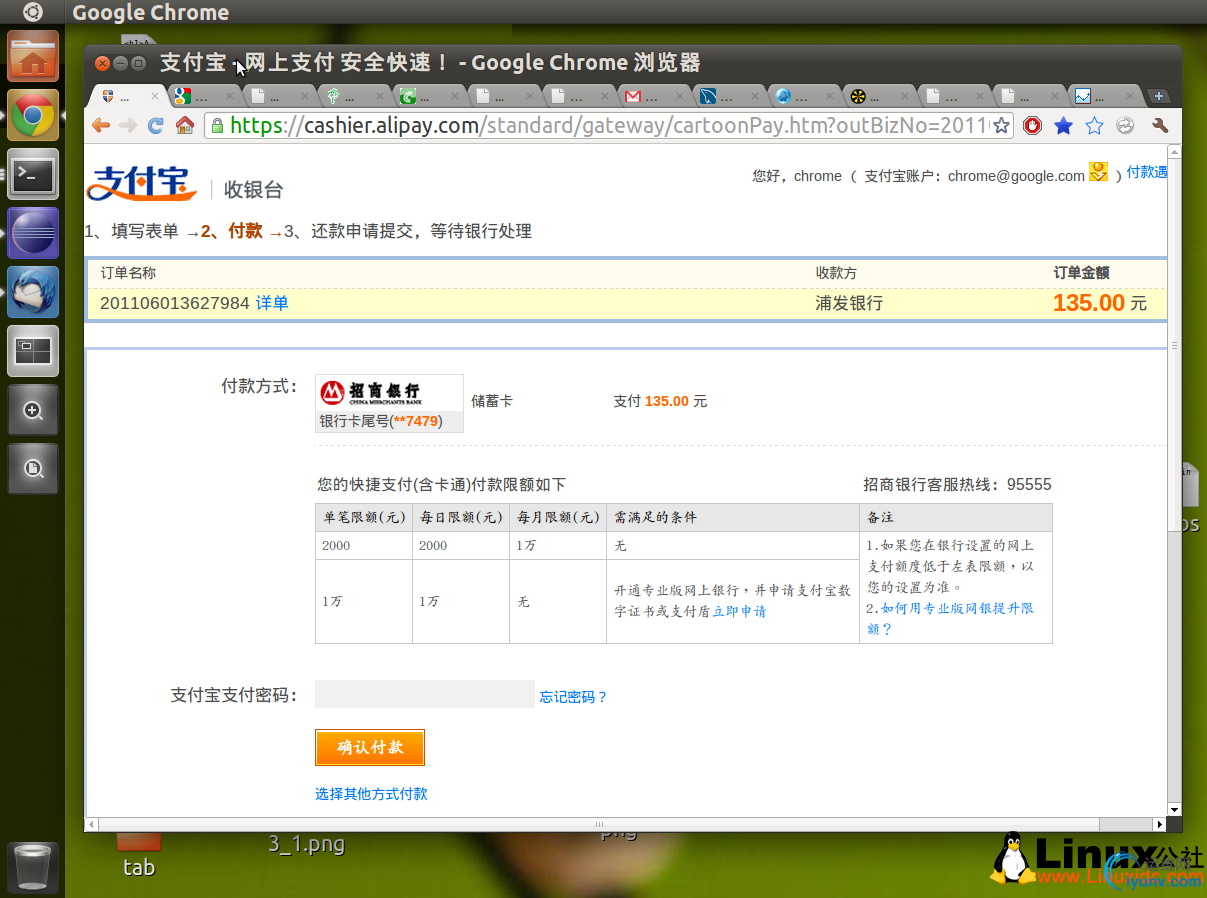Click 单笔限额(元) column header
This screenshot has width=1207, height=898.
(364, 517)
